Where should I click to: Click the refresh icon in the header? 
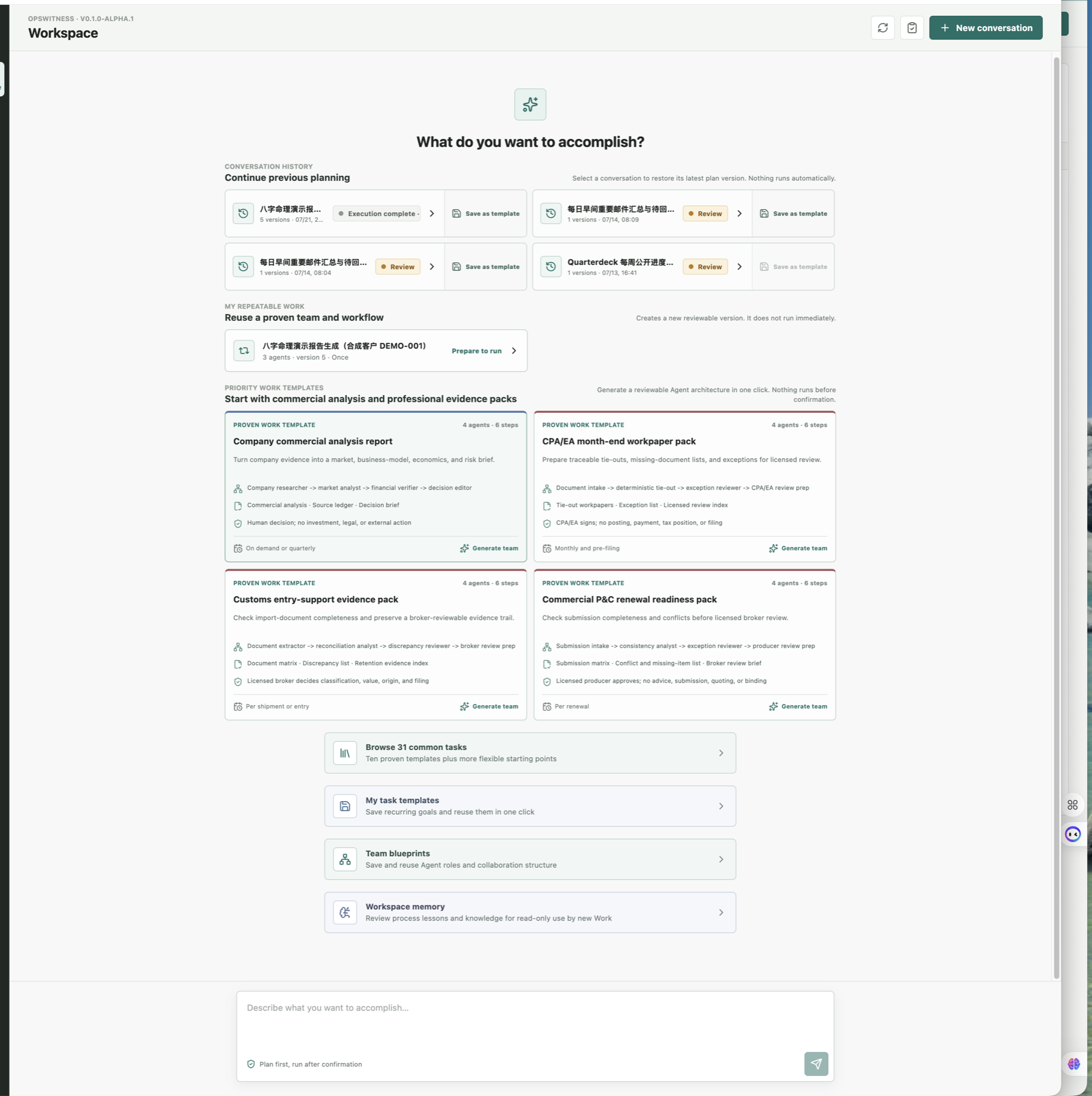click(882, 28)
